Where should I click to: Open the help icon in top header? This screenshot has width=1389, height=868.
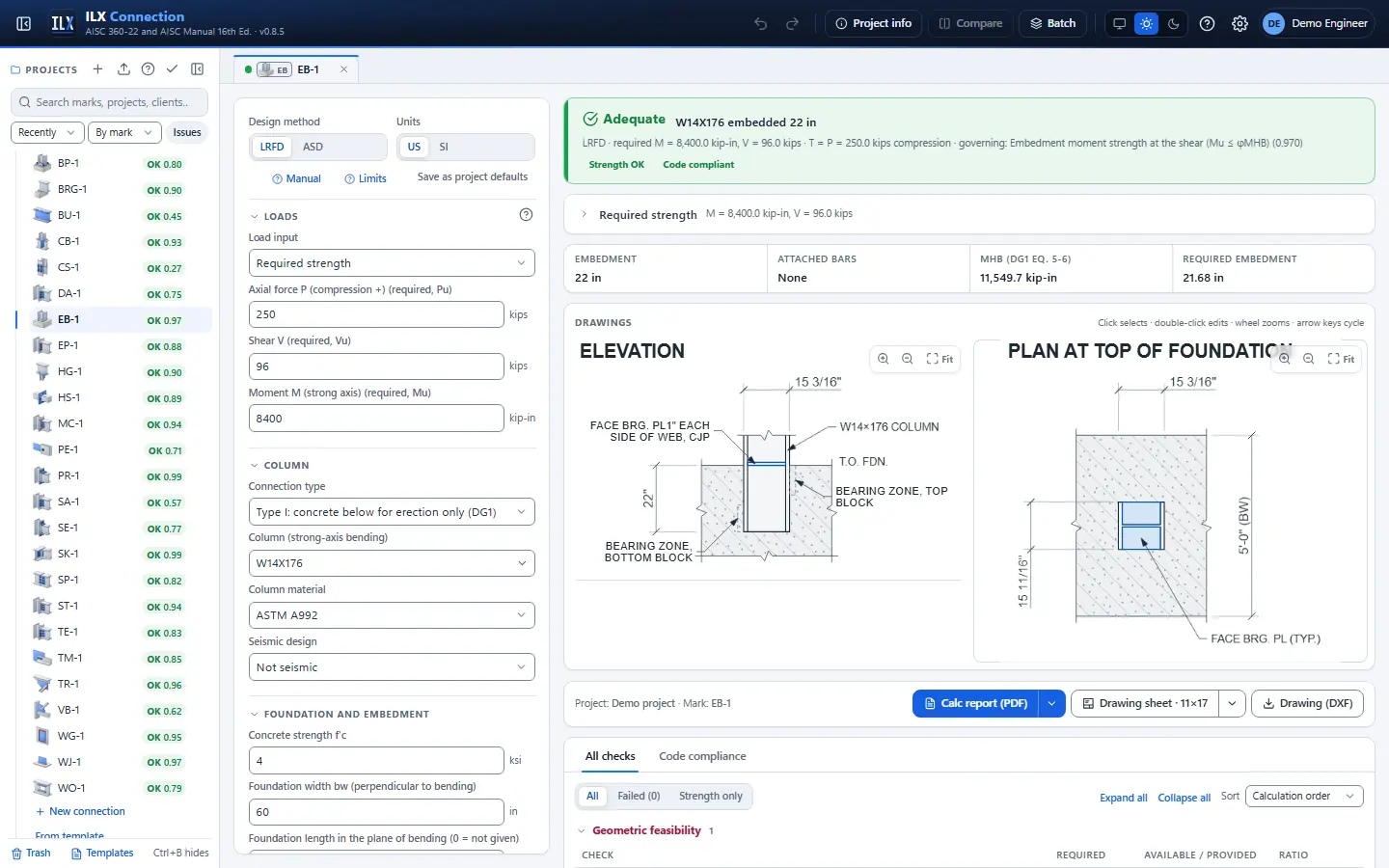coord(1208,23)
